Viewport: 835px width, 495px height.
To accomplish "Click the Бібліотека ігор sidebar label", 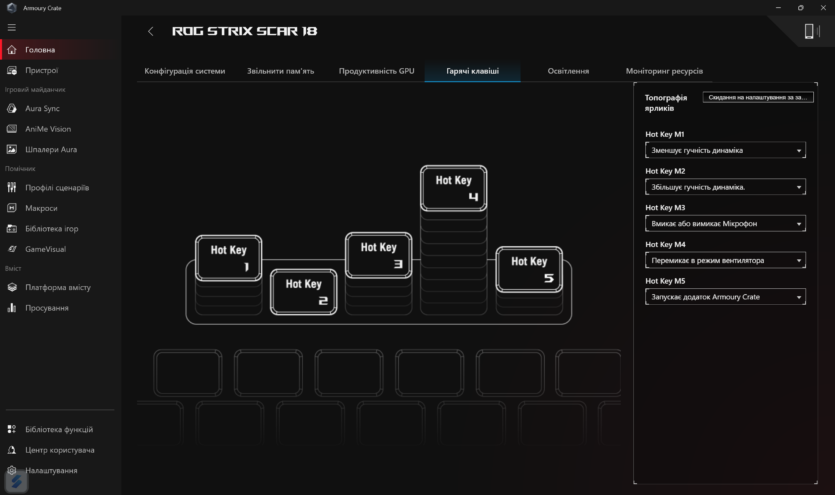I will coord(52,229).
